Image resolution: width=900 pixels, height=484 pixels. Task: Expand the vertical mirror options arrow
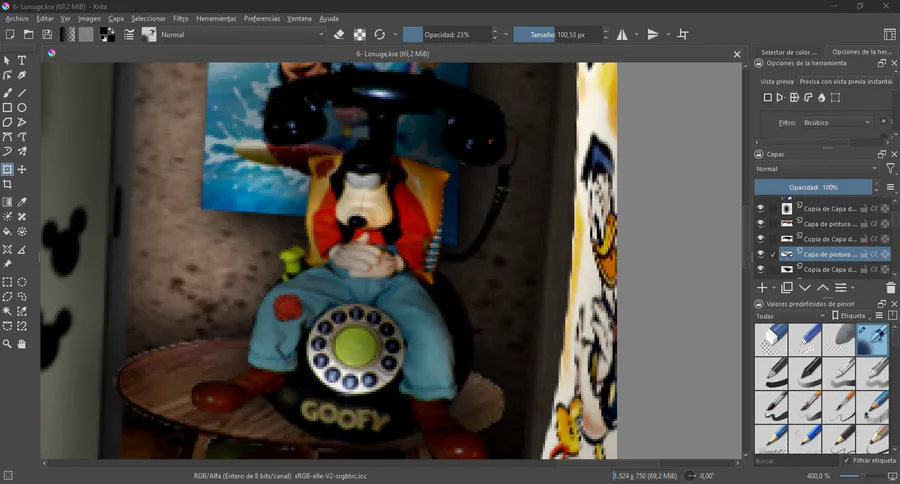click(x=668, y=34)
